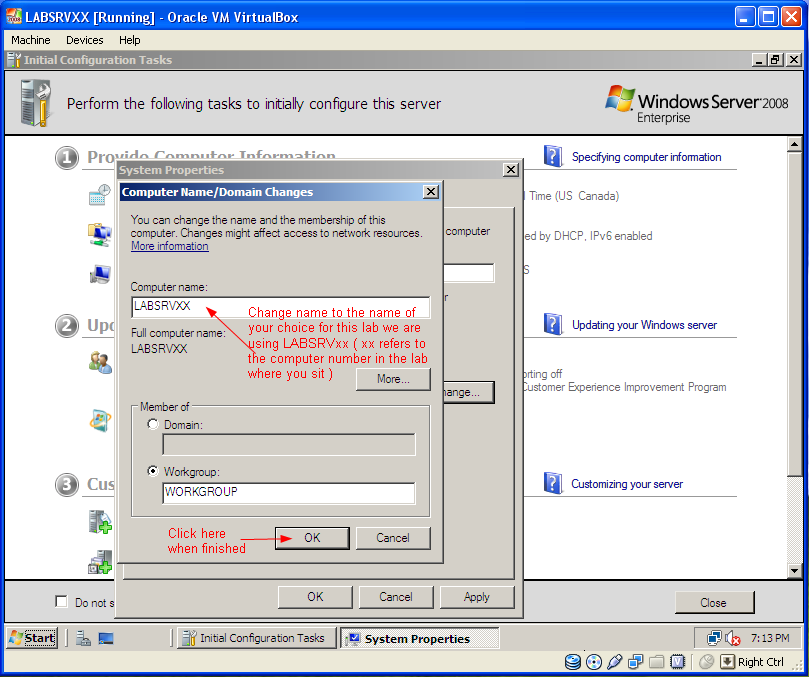Image resolution: width=809 pixels, height=677 pixels.
Task: Switch to System Properties taskbar button
Action: point(419,638)
